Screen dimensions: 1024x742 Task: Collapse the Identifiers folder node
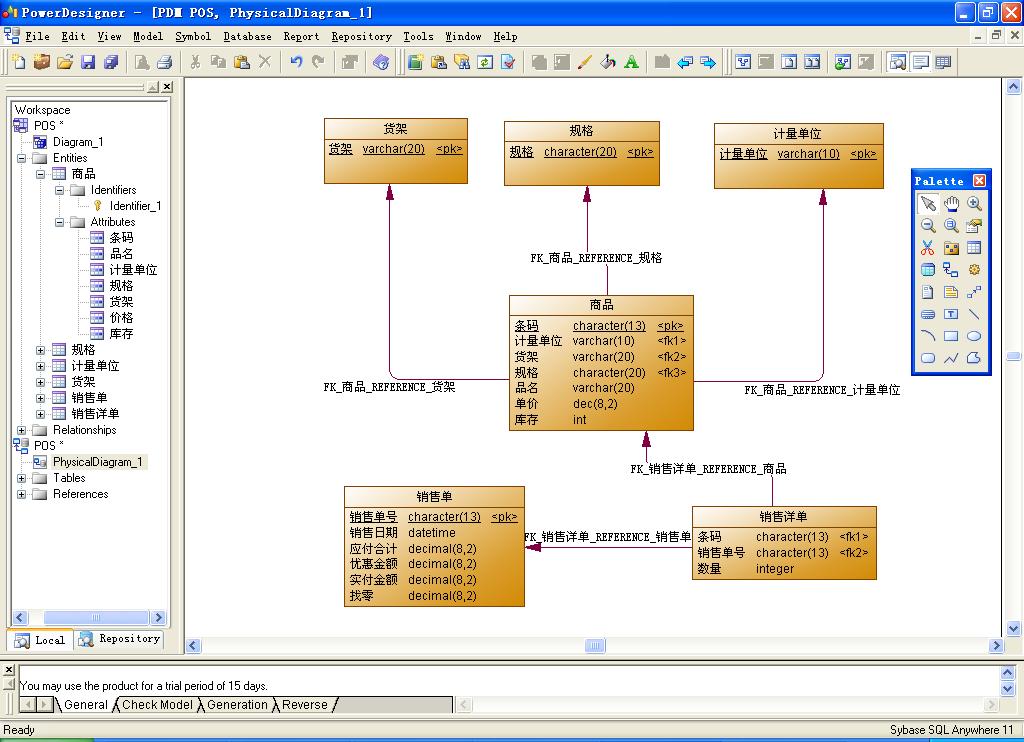point(59,190)
